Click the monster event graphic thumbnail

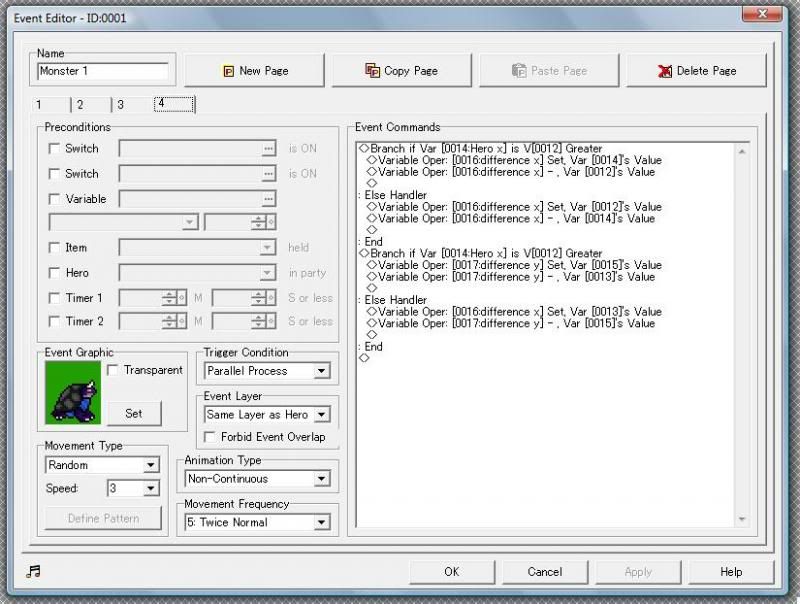click(72, 393)
